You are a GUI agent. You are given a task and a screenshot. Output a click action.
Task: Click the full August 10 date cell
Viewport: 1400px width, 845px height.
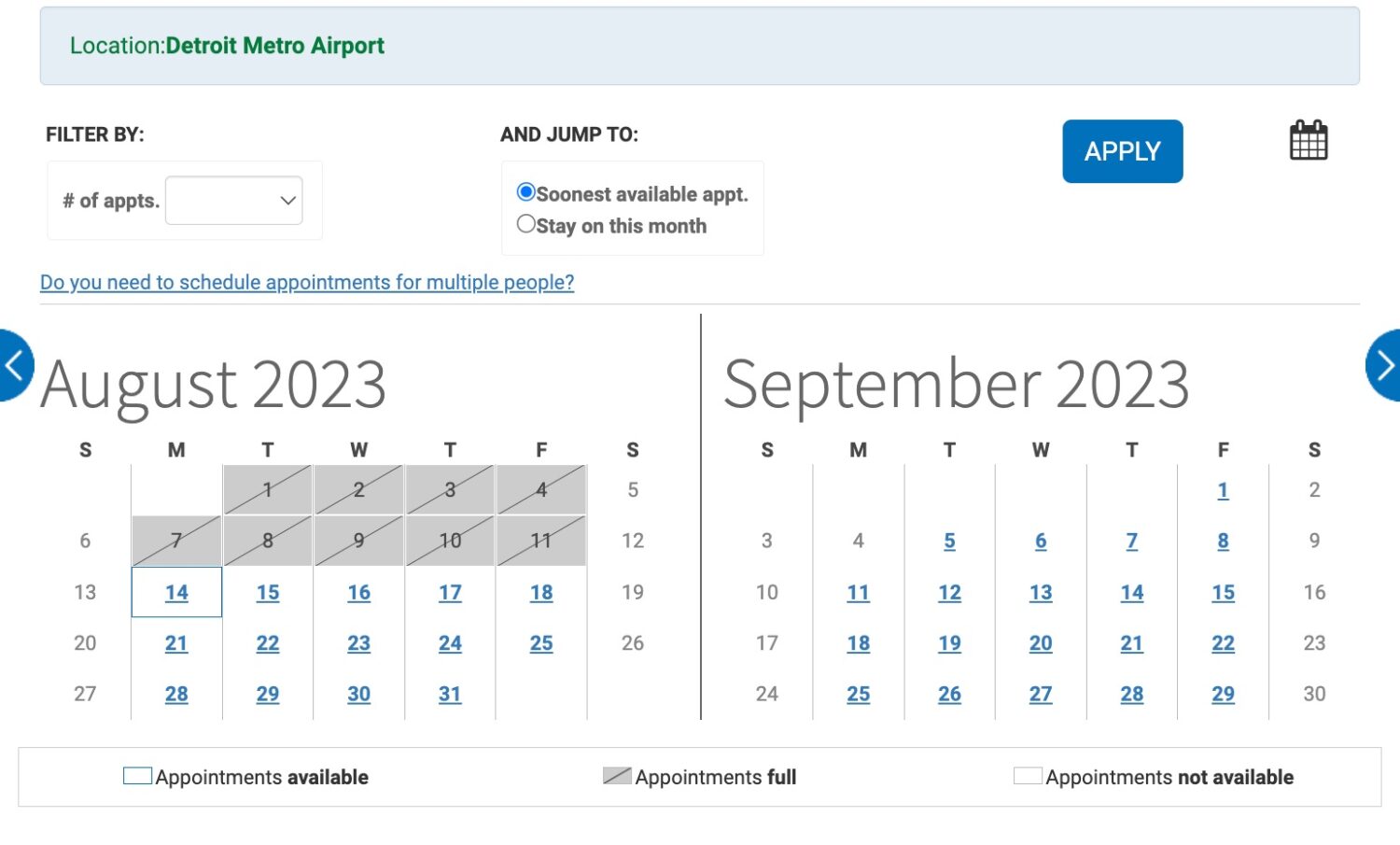[450, 542]
